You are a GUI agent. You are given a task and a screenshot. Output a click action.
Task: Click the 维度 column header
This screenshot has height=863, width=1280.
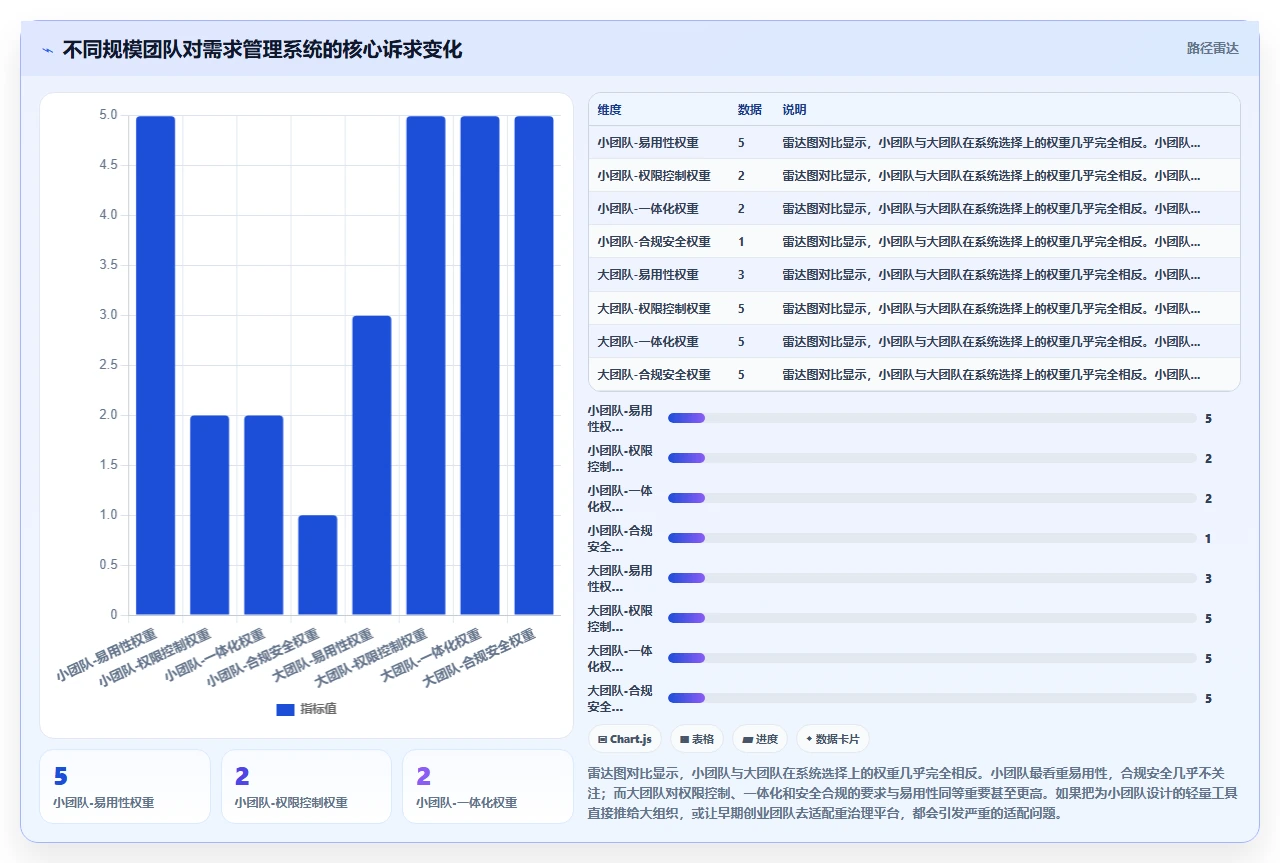pyautogui.click(x=609, y=110)
